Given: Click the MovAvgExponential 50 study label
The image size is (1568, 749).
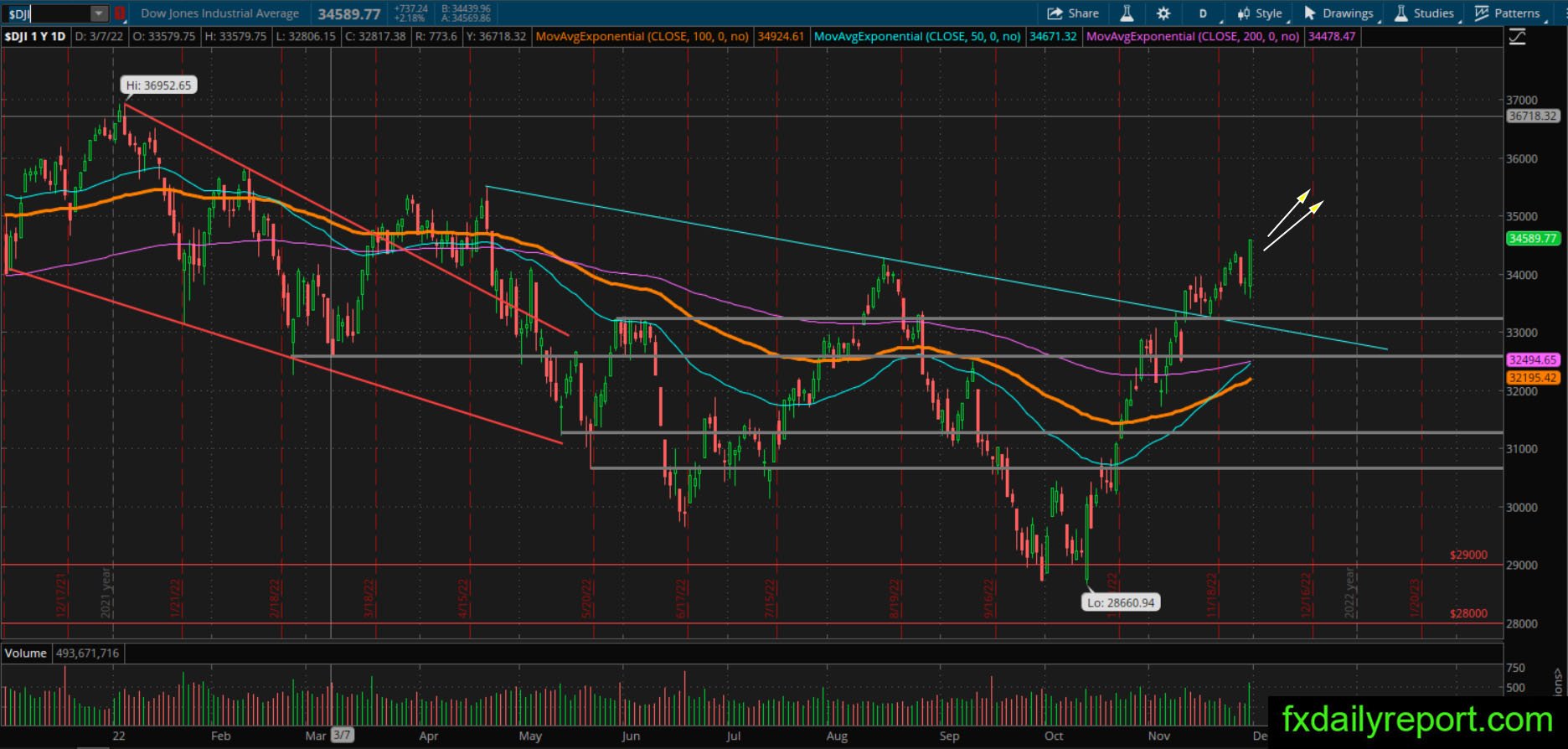Looking at the screenshot, I should coord(917,37).
